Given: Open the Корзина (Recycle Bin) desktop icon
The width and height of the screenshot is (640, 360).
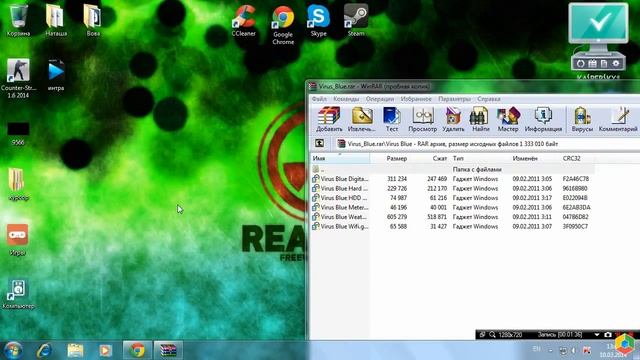Looking at the screenshot, I should coord(19,20).
